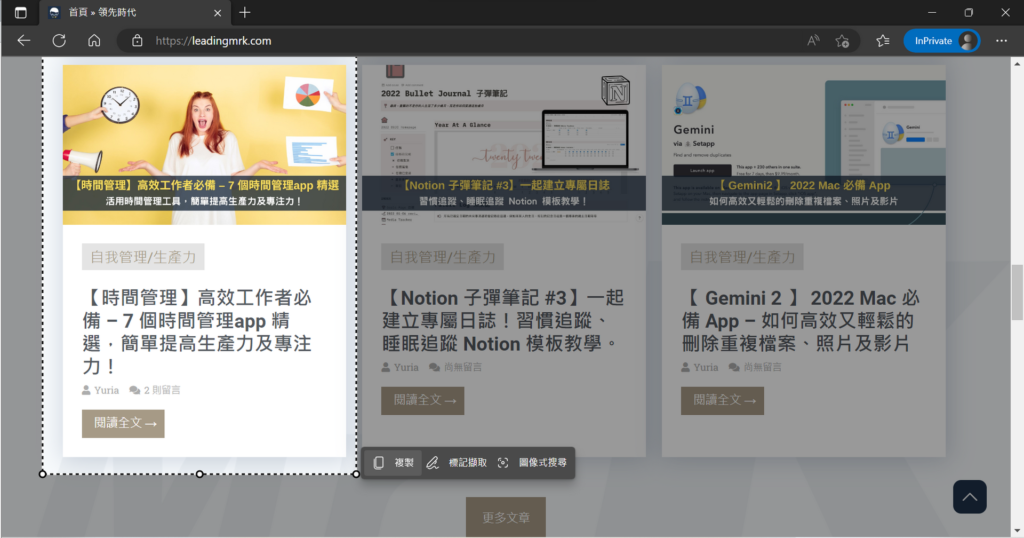Click 尚無留言 on the Gemini card
Viewport: 1024px width, 538px height.
click(763, 367)
